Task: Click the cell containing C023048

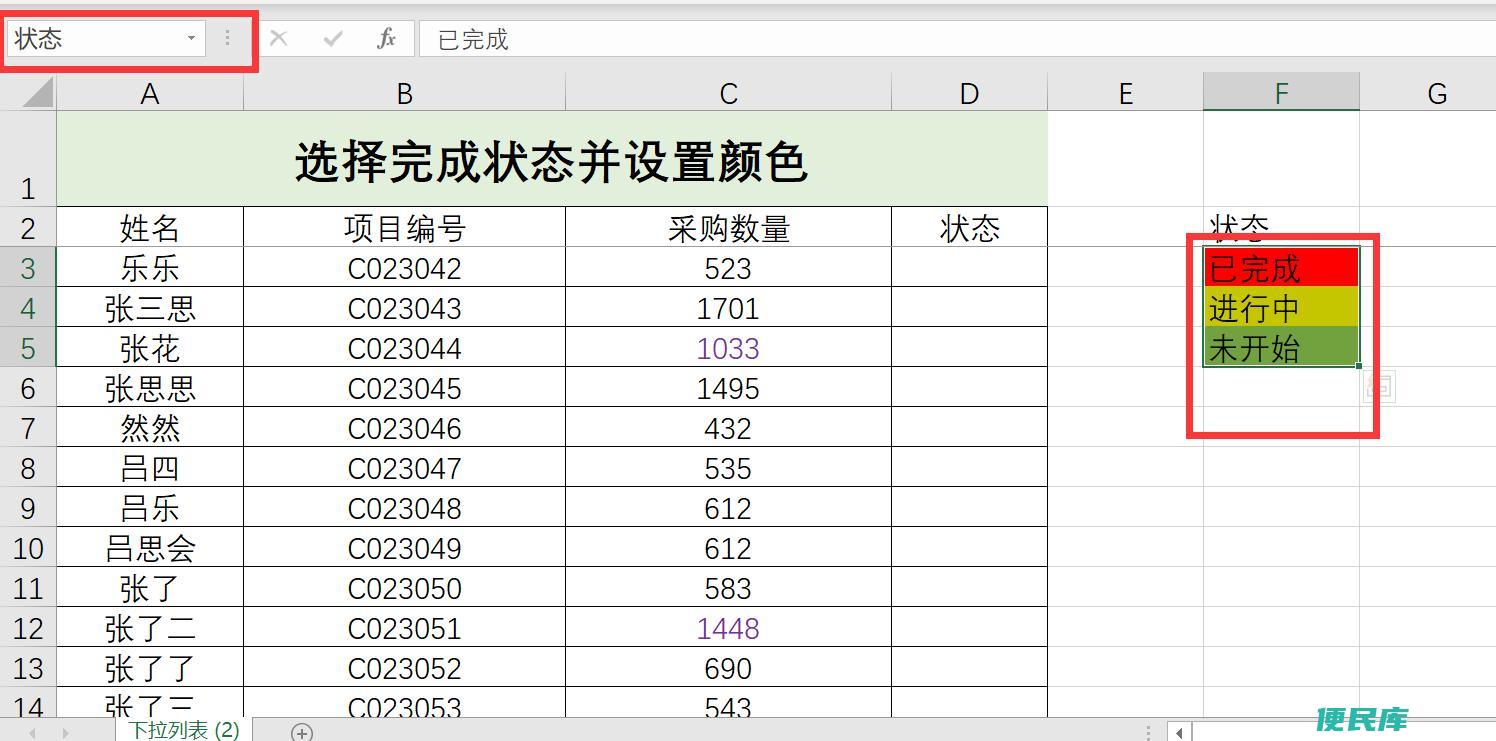Action: tap(405, 507)
